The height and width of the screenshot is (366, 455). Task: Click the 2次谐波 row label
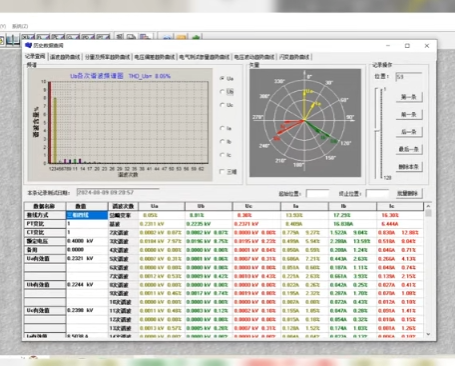click(x=123, y=233)
